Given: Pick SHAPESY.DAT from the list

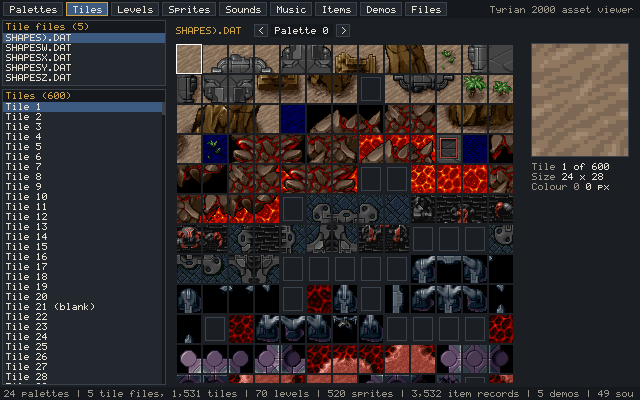Looking at the screenshot, I should [x=84, y=68].
